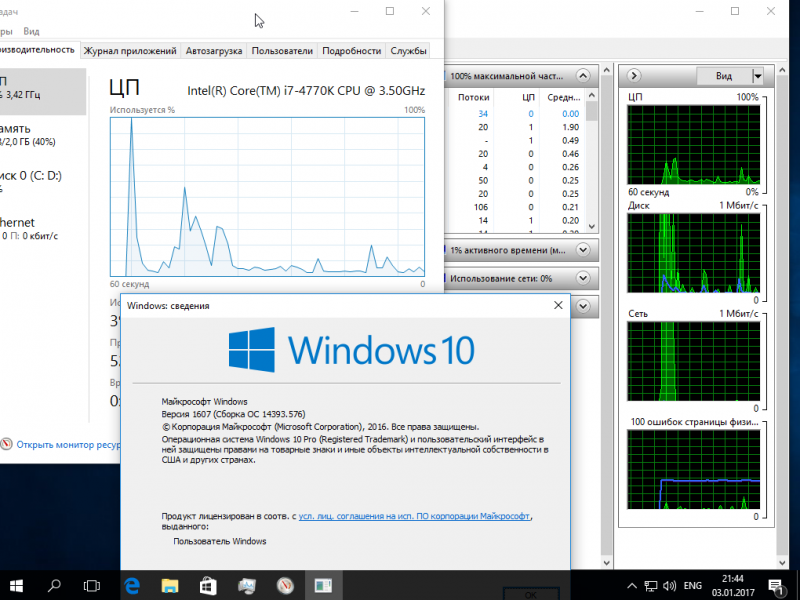Click the Диск graph in Resource Monitor
Screen dimensions: 800x600
pyautogui.click(x=693, y=253)
